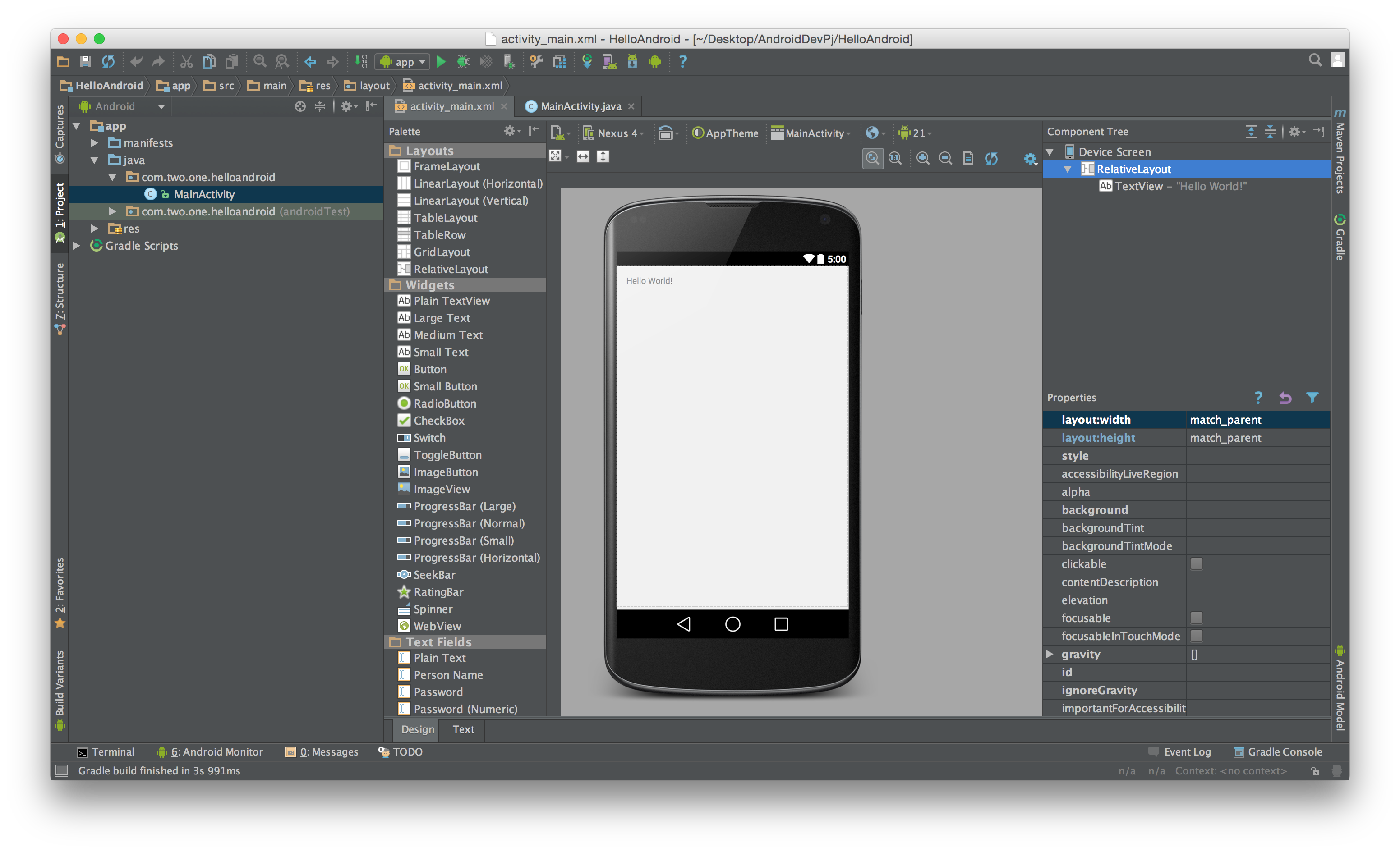Click the Sync project refresh icon
Image resolution: width=1400 pixels, height=852 pixels.
[108, 61]
